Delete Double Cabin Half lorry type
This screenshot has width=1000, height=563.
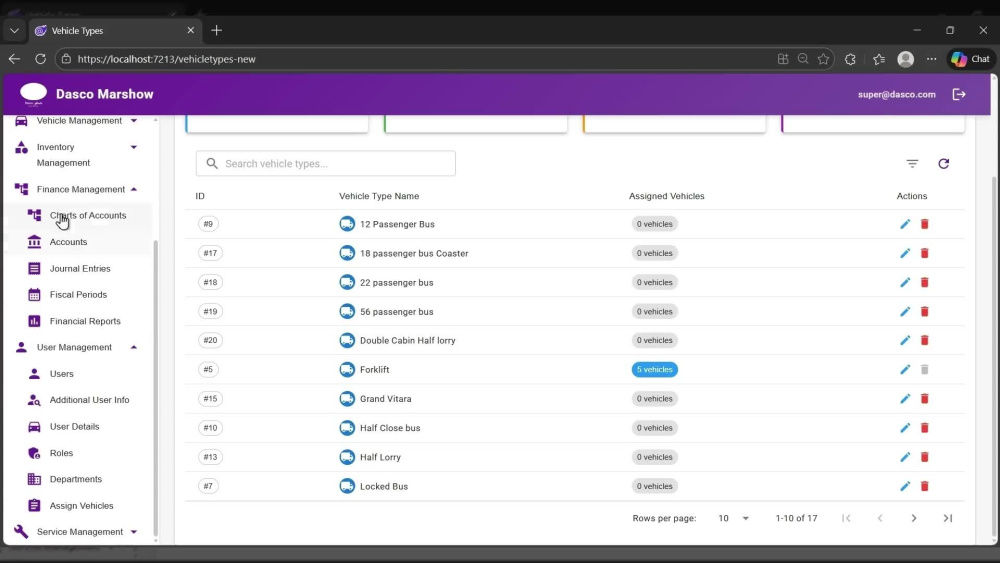pos(925,340)
